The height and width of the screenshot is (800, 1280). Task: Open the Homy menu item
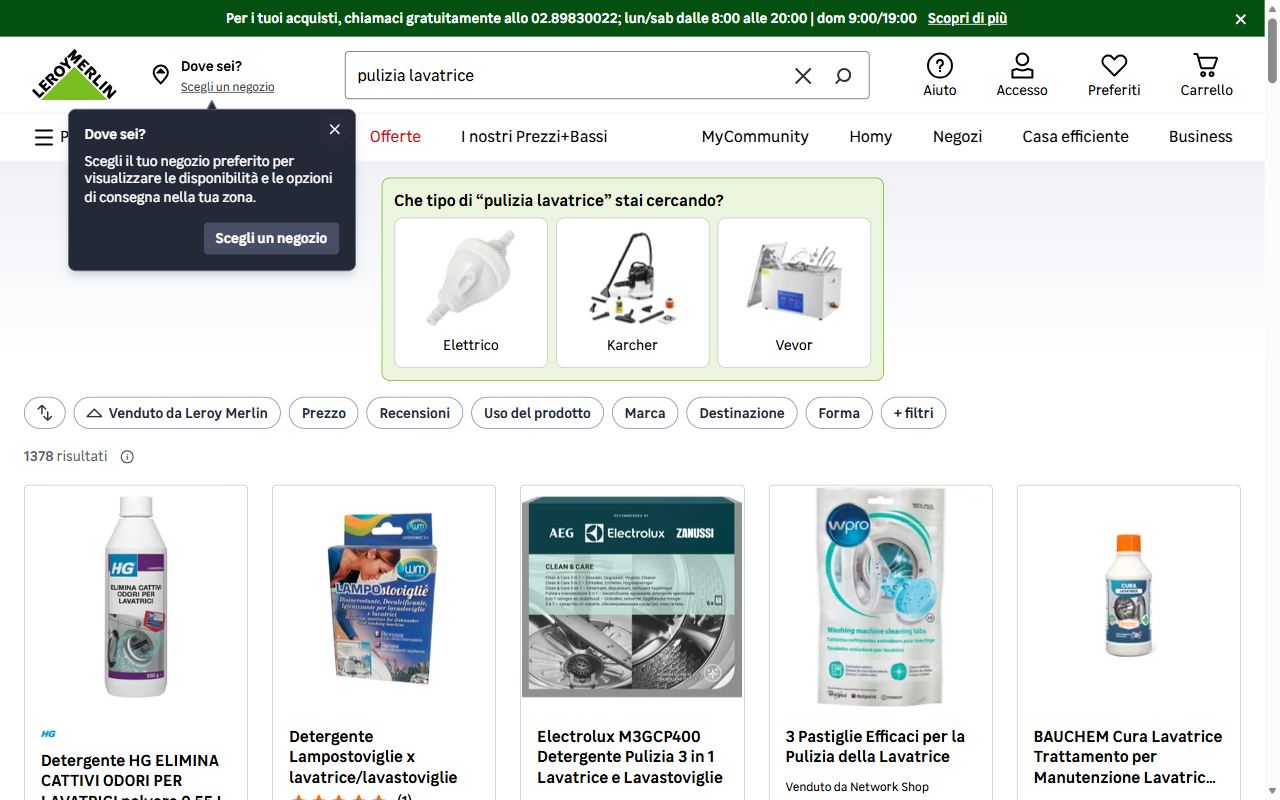pos(871,137)
